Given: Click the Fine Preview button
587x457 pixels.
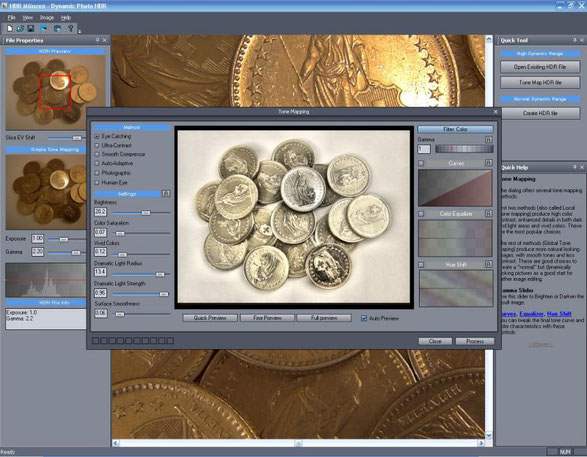Looking at the screenshot, I should coord(267,318).
